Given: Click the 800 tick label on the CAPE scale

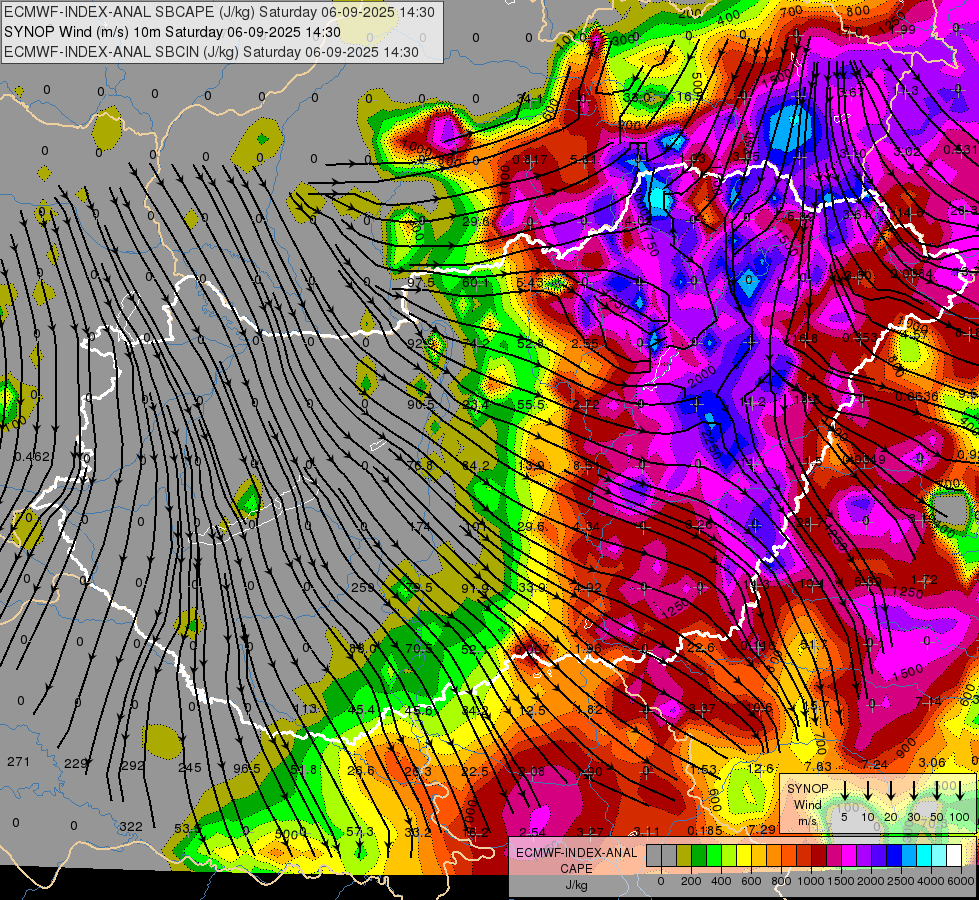Looking at the screenshot, I should [781, 881].
